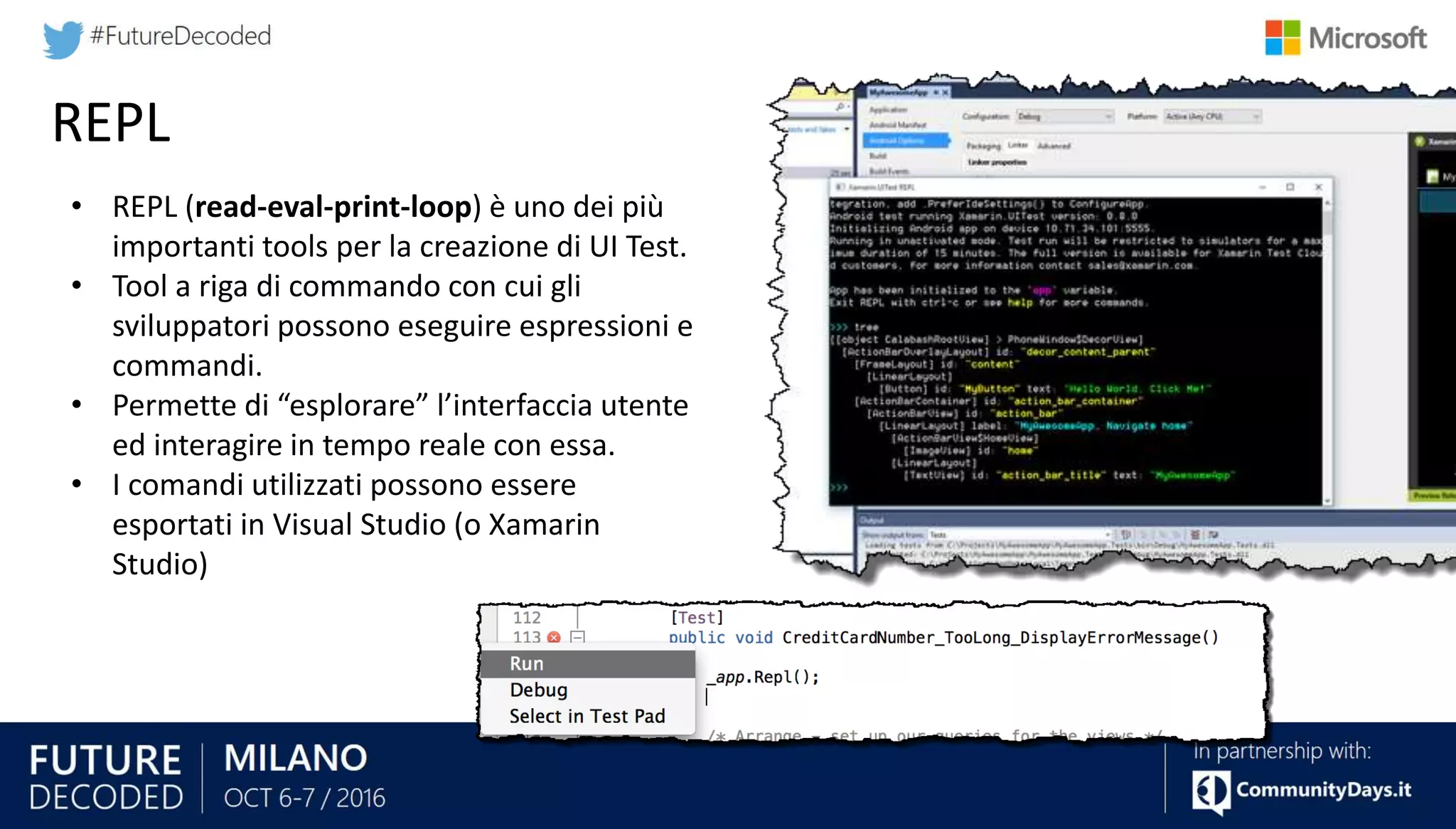Open the Platform Active (Any CPU) dropdown

pyautogui.click(x=1212, y=116)
